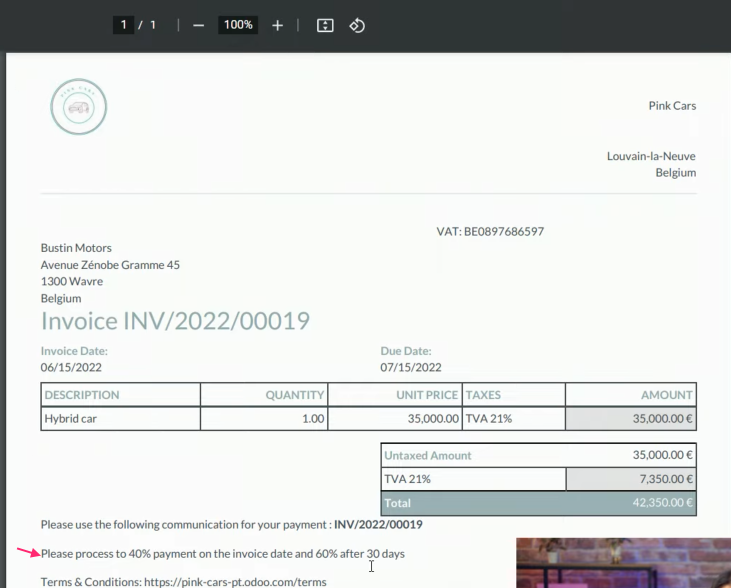This screenshot has height=588, width=731.
Task: Select the current page number field
Action: [124, 25]
